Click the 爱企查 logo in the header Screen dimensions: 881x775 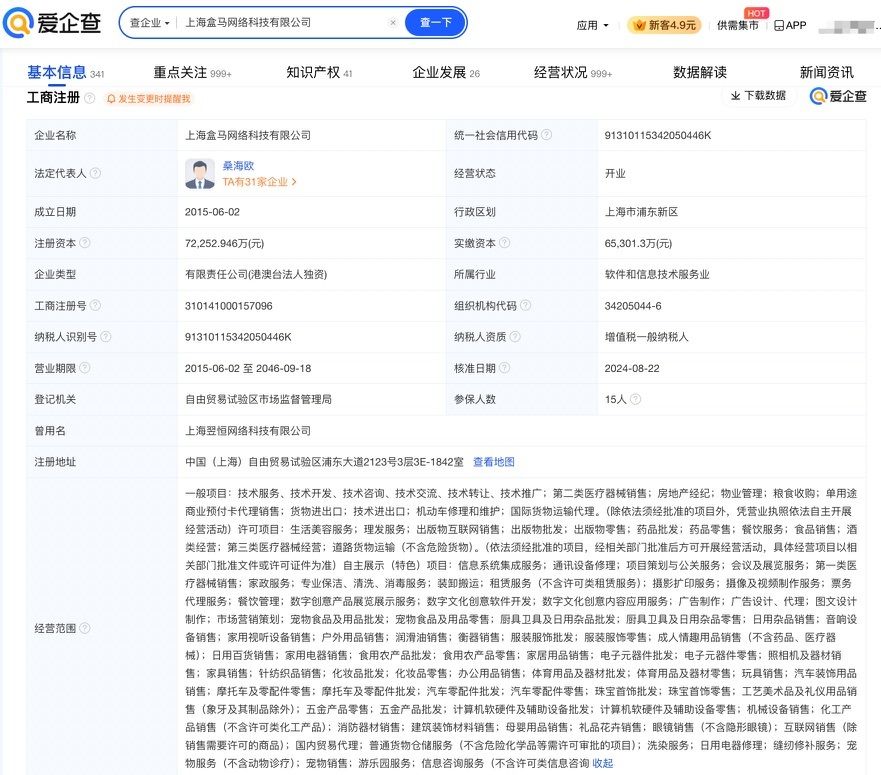54,23
